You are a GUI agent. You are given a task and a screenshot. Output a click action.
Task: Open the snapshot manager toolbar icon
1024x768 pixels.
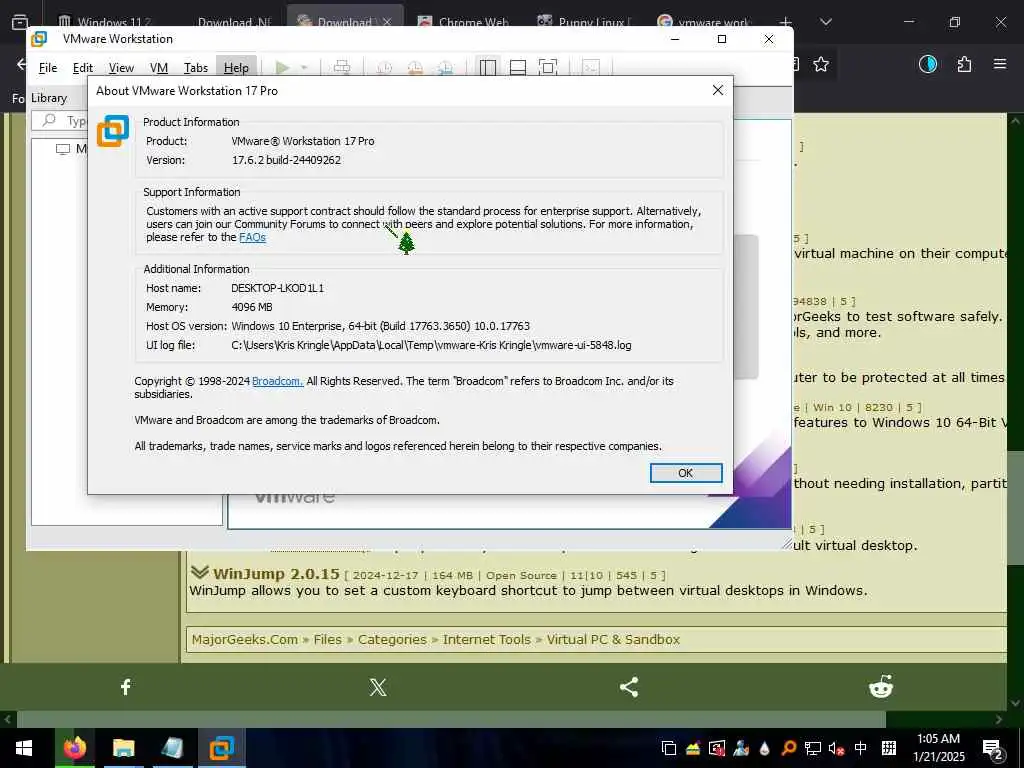pos(445,67)
